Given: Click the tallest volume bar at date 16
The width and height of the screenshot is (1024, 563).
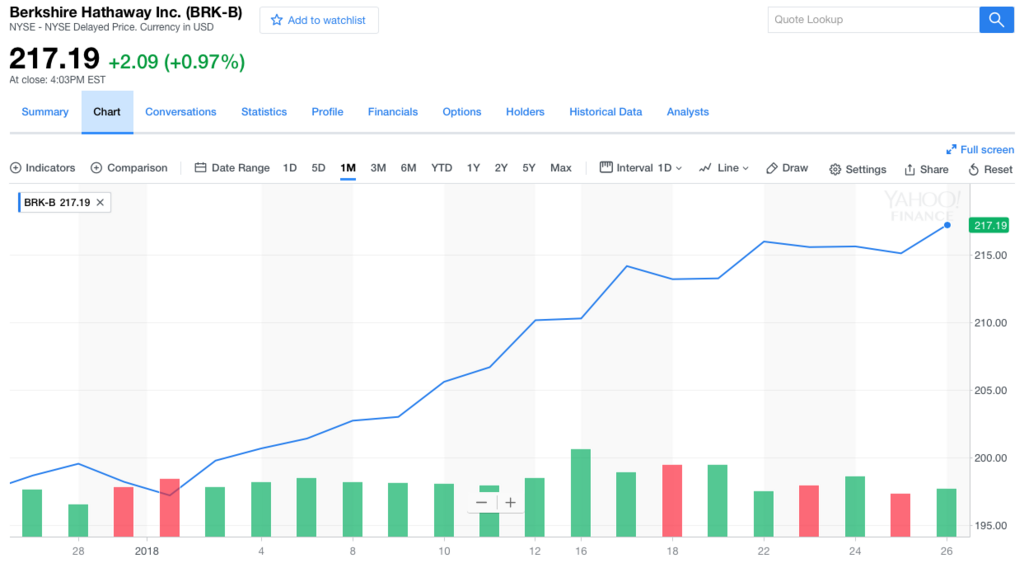Looking at the screenshot, I should point(581,493).
